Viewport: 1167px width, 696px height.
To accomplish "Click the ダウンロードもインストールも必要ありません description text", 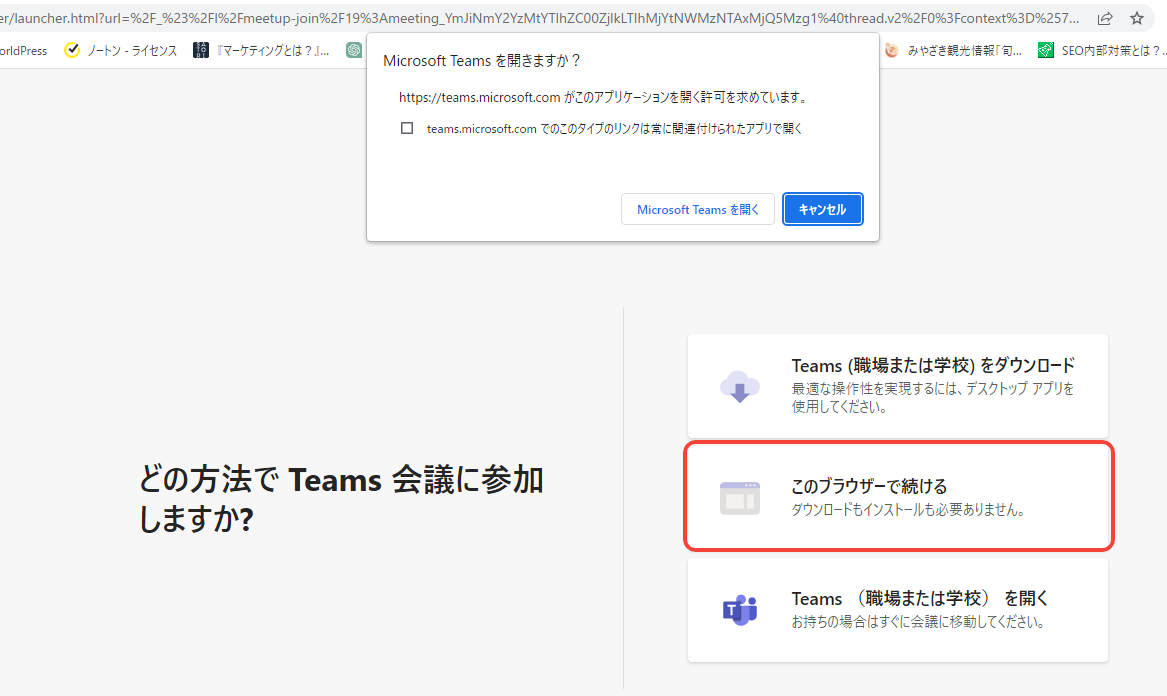I will (909, 510).
